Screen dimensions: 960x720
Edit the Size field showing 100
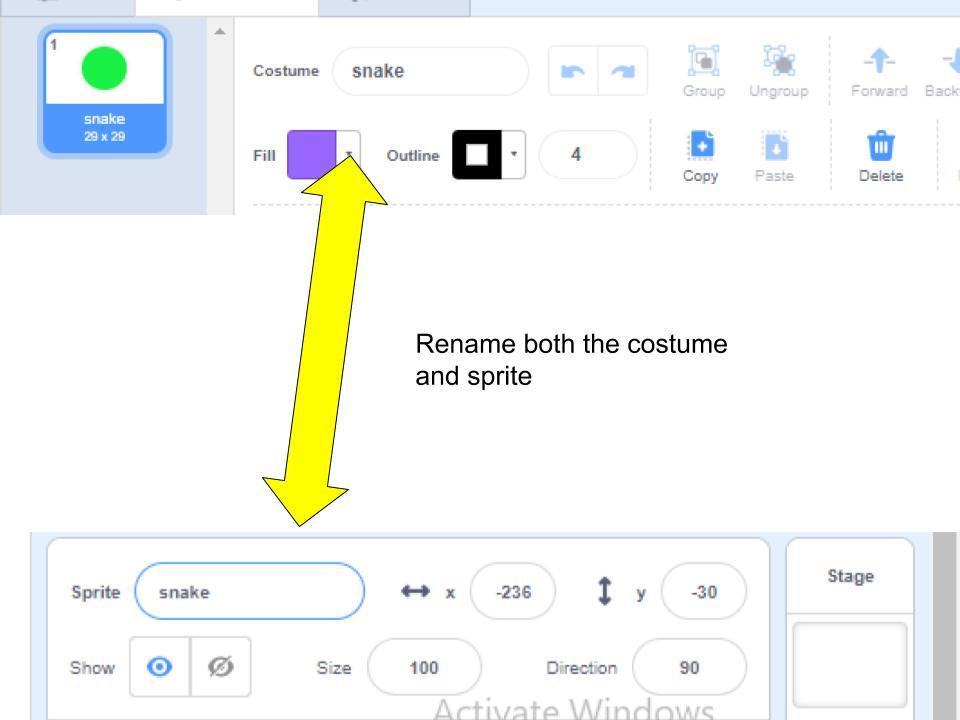click(424, 667)
